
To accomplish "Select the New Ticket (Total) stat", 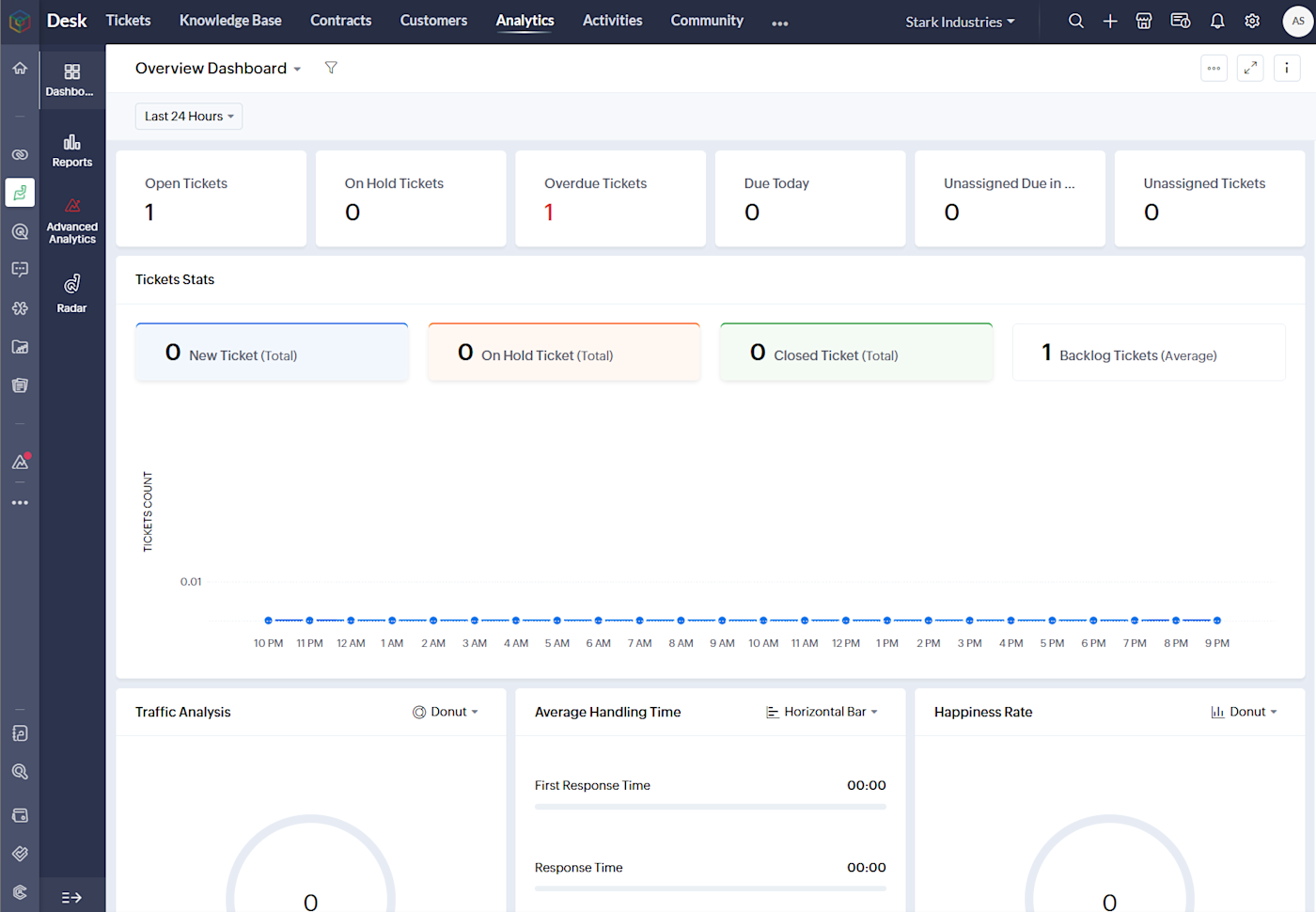I will click(x=272, y=353).
